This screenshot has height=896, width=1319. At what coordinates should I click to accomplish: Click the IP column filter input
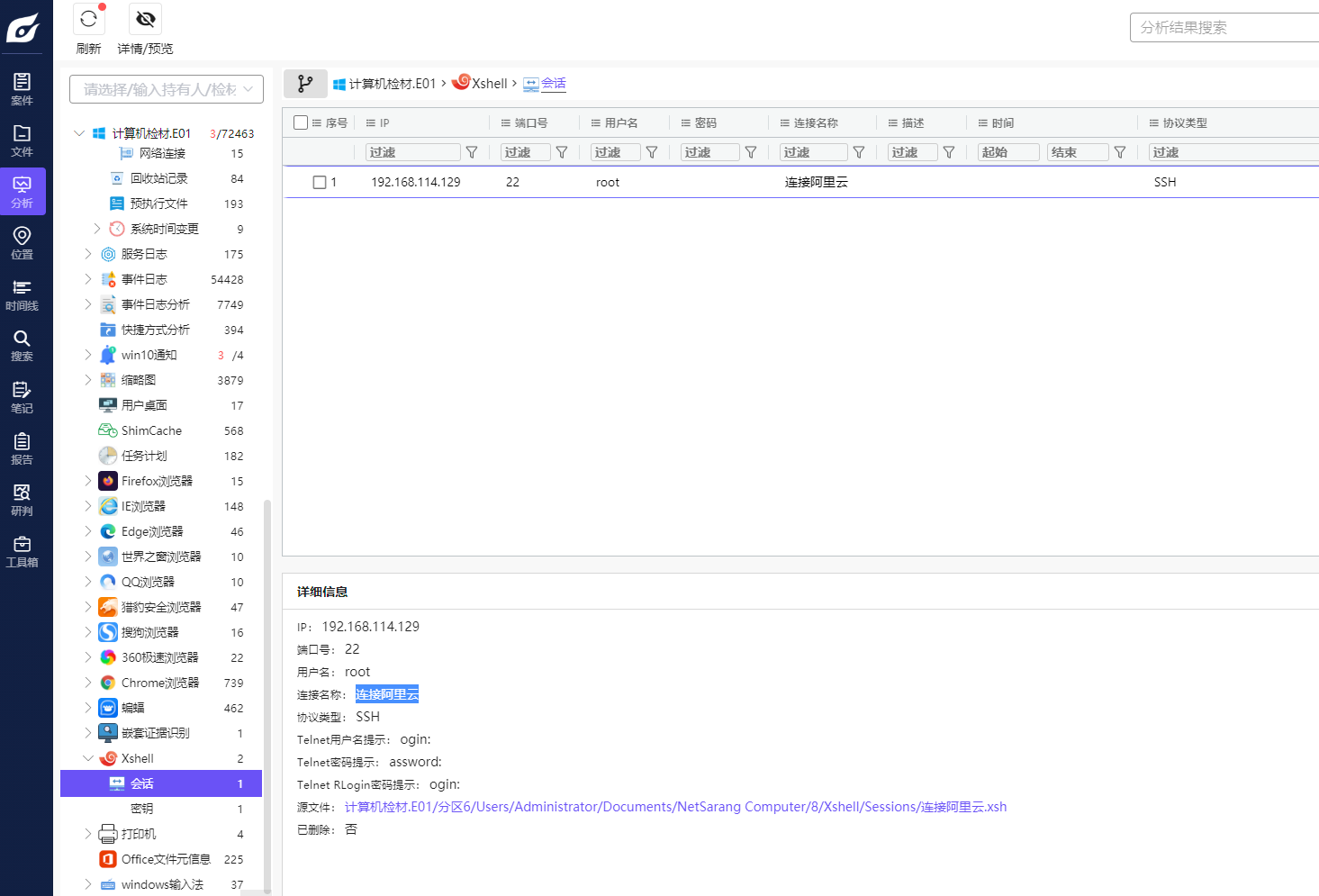[x=413, y=152]
